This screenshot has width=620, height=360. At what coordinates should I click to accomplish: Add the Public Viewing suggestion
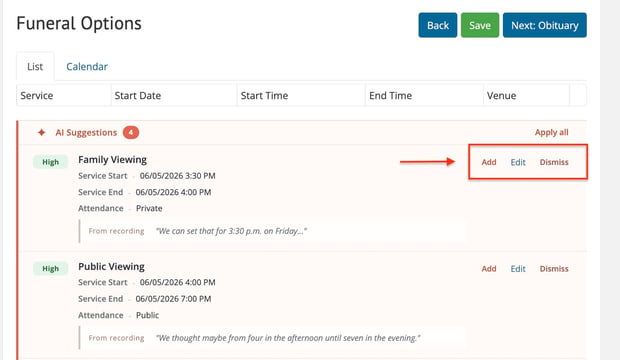click(x=489, y=269)
